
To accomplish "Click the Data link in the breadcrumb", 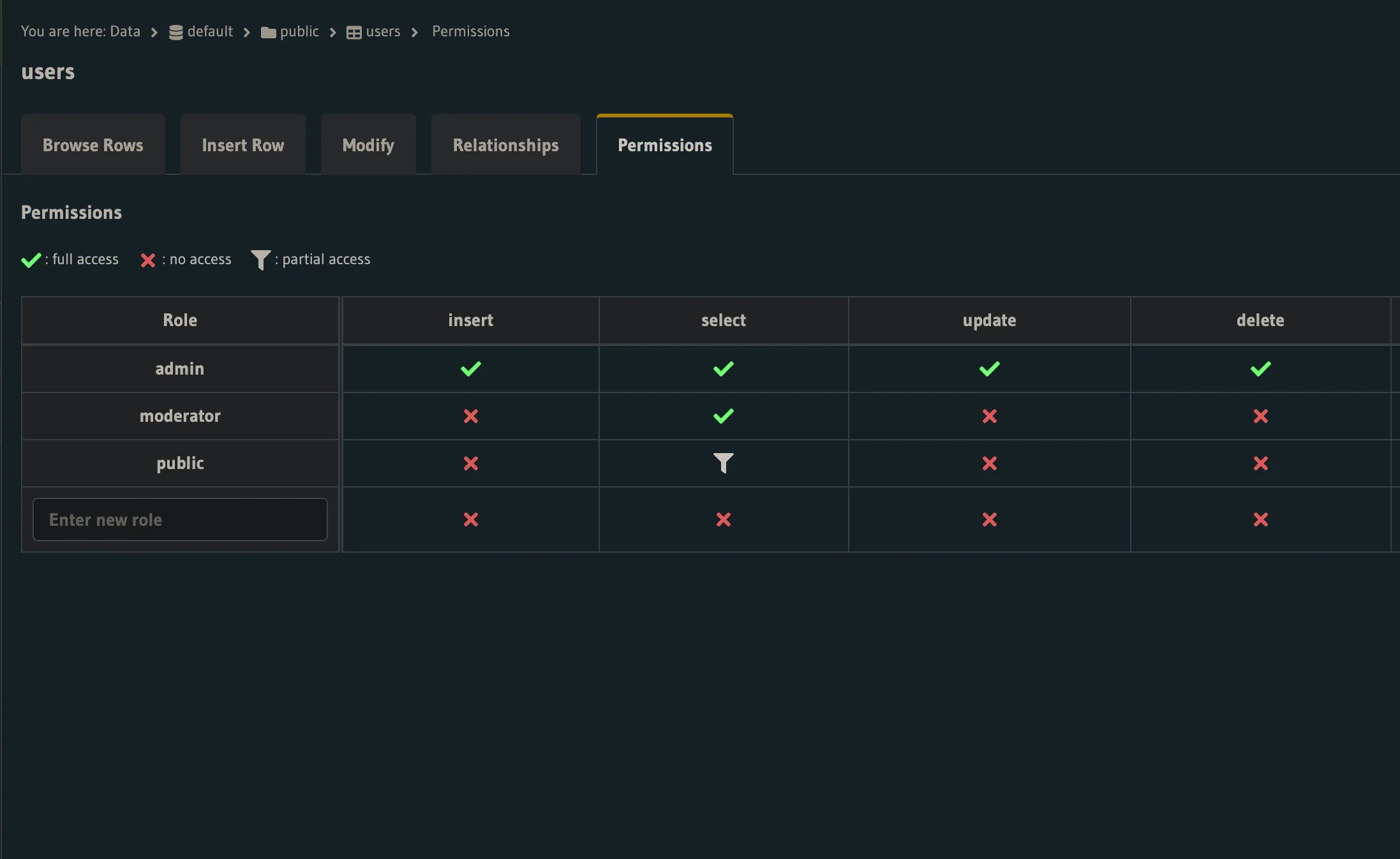I will pyautogui.click(x=124, y=31).
